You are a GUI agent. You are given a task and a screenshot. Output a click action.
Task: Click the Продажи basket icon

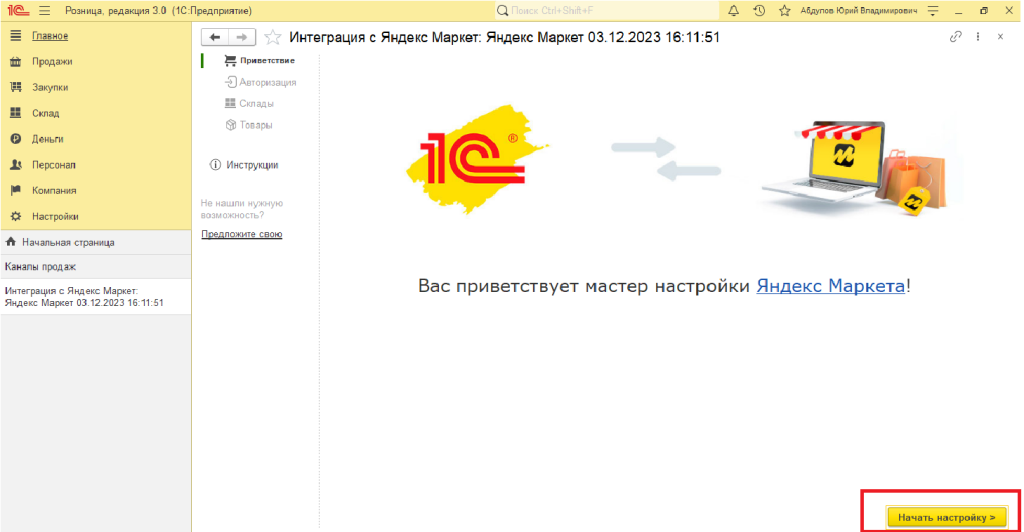[x=16, y=61]
